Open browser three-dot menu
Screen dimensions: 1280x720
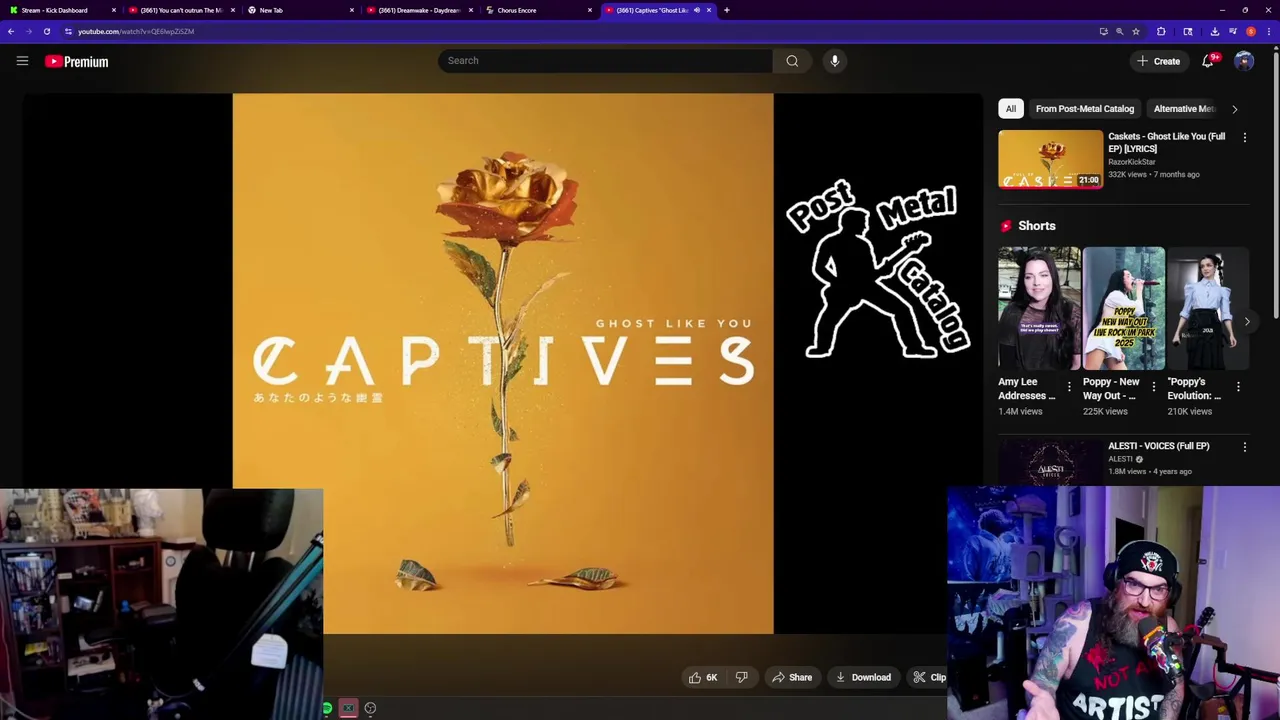click(x=1268, y=31)
